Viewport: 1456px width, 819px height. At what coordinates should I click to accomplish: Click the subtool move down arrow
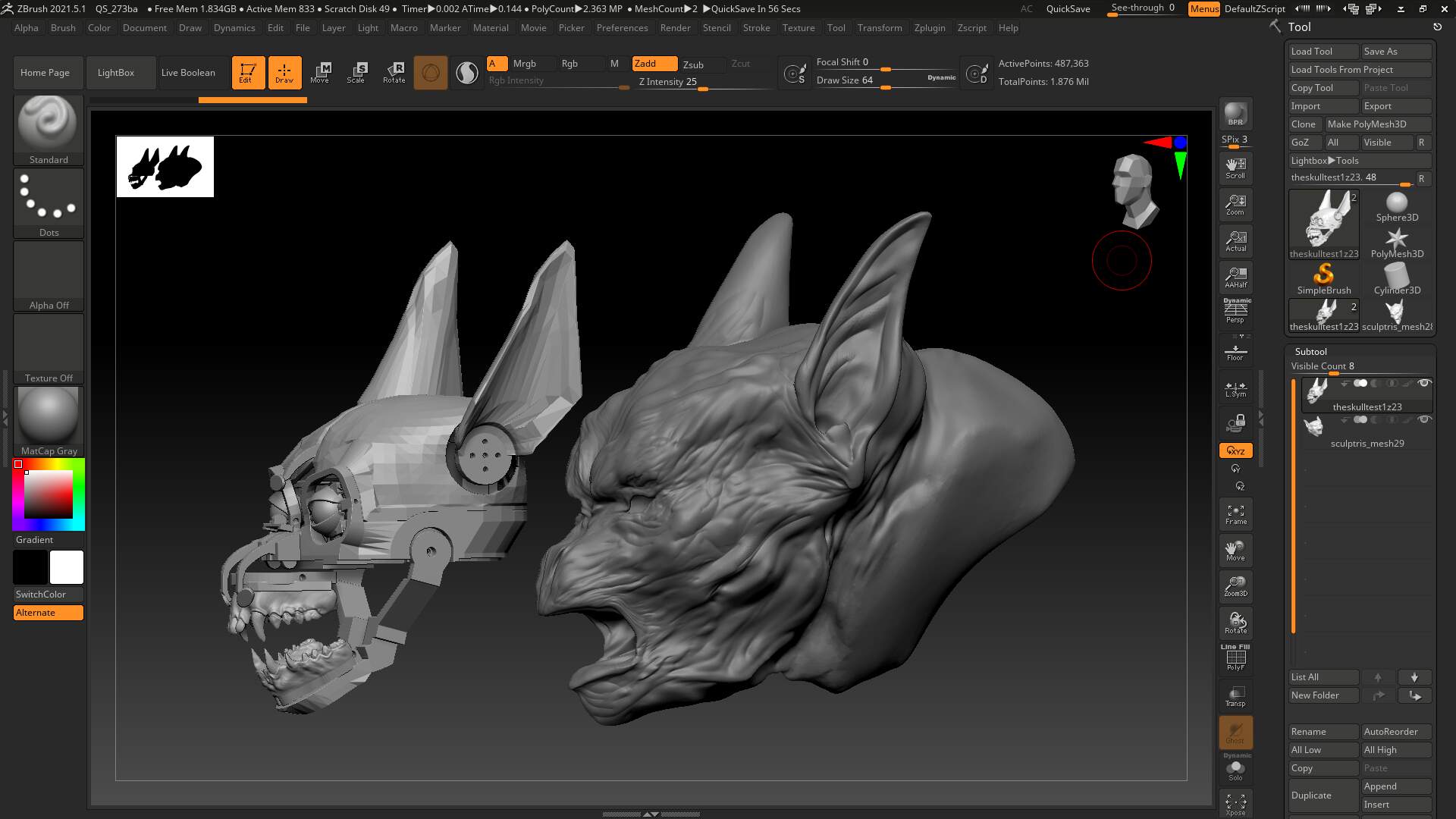click(1414, 677)
